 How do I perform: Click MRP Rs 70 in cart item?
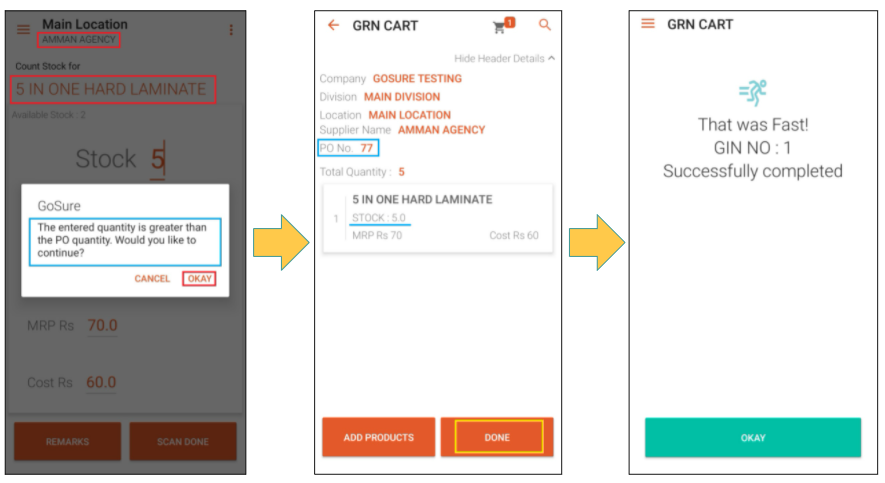coord(377,235)
